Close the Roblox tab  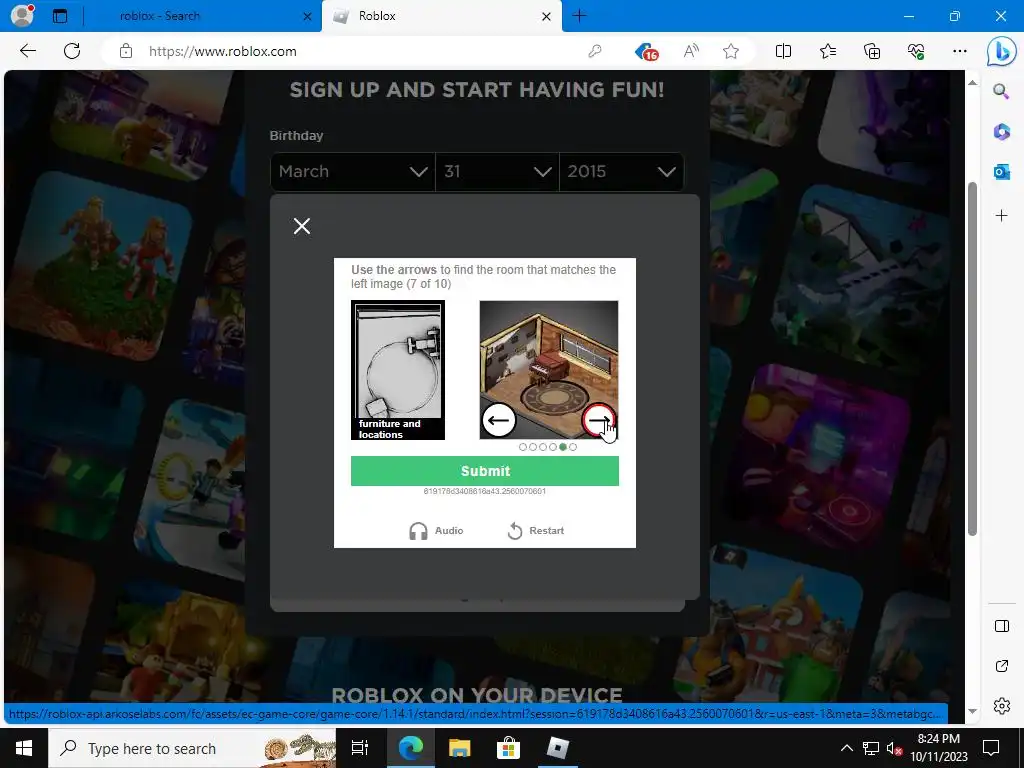[x=547, y=16]
